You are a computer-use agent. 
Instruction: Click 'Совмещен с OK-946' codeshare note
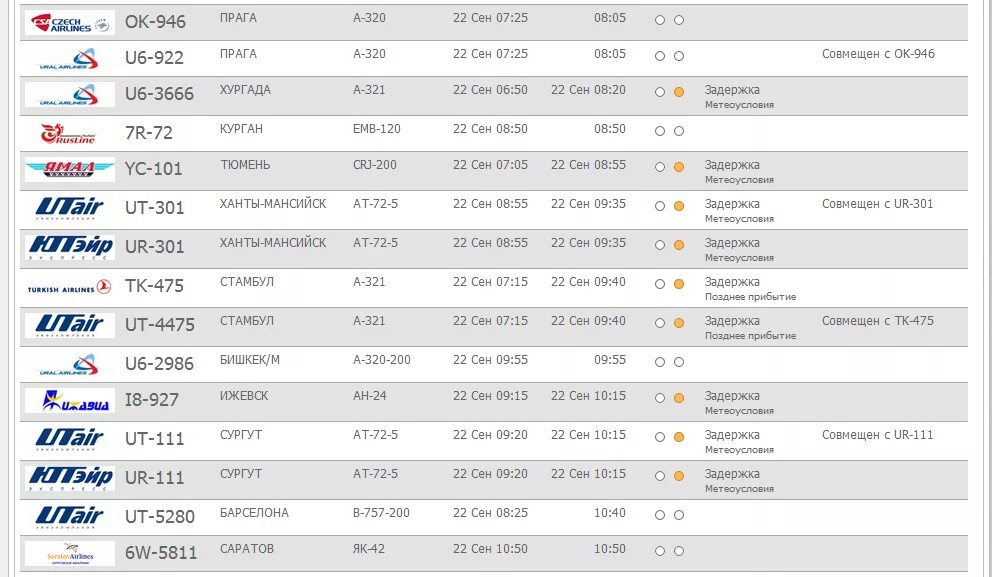(x=878, y=54)
